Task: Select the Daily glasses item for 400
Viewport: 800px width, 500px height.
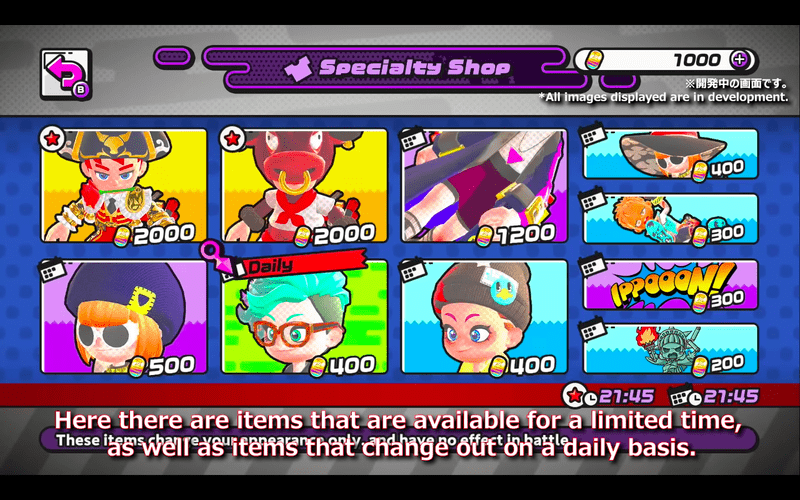Action: tap(305, 317)
